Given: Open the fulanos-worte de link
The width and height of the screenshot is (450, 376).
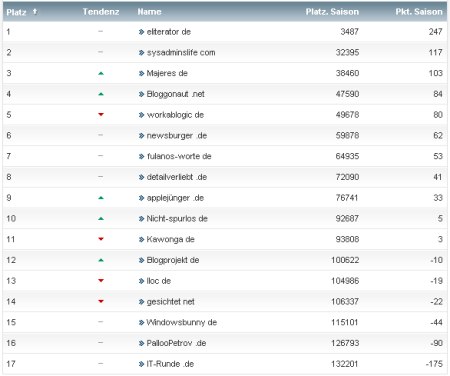Looking at the screenshot, I should point(179,156).
